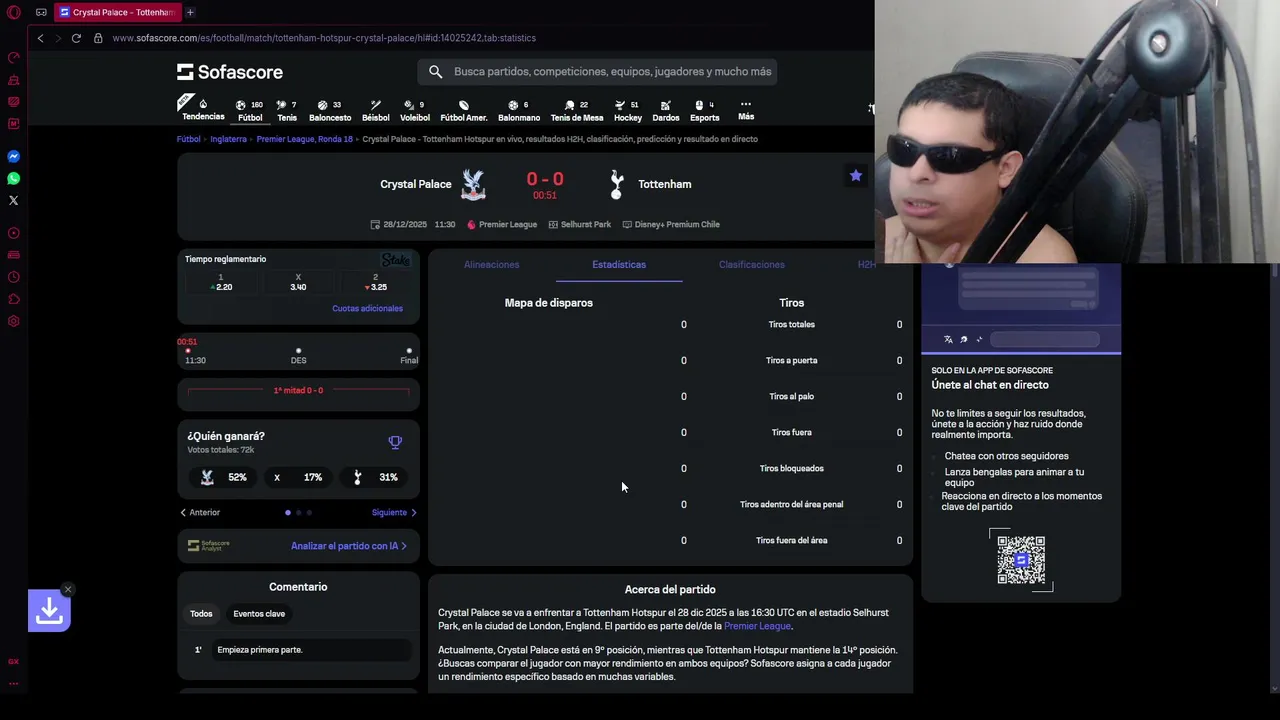Open the Crystal Palace team crest
This screenshot has height=720, width=1280.
[473, 184]
